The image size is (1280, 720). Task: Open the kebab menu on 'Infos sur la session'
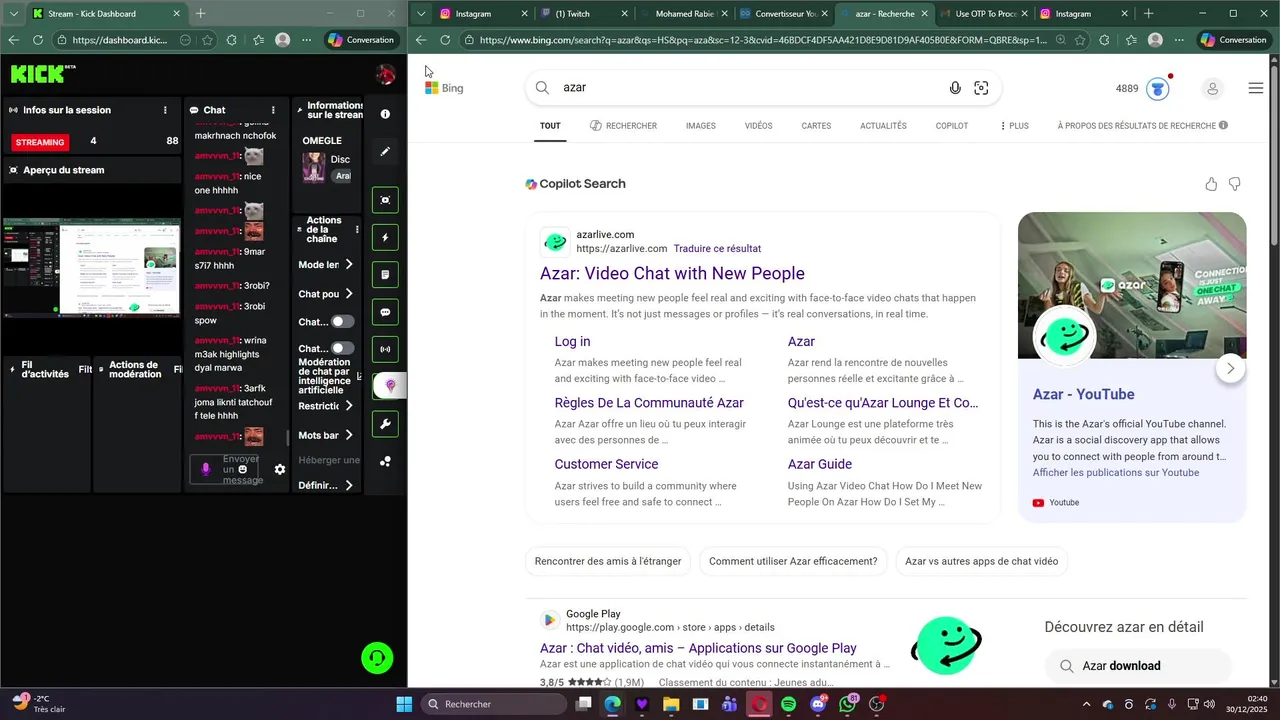click(x=165, y=110)
